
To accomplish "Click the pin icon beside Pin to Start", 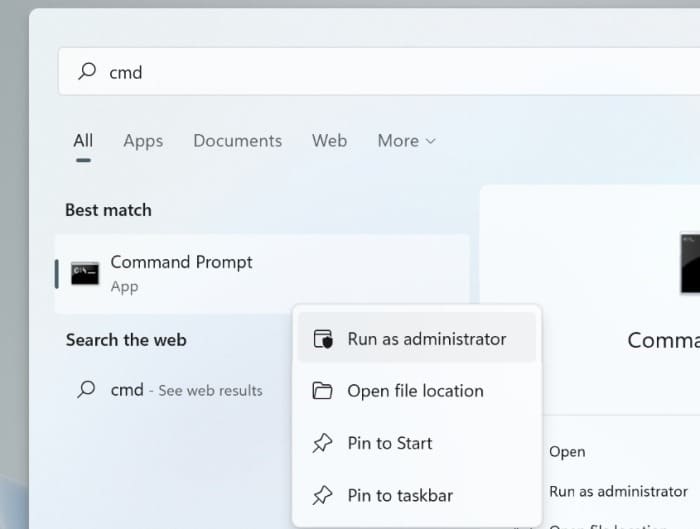I will point(322,443).
